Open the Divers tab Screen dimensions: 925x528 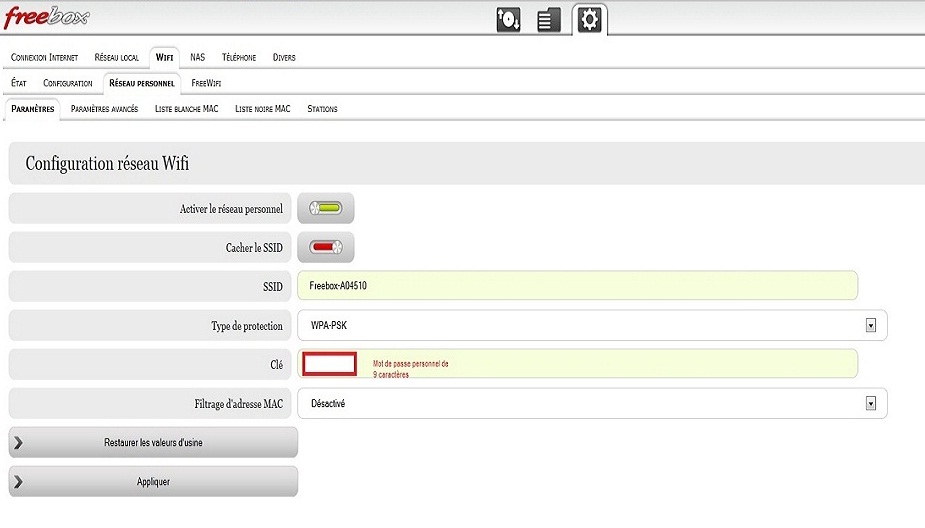284,58
